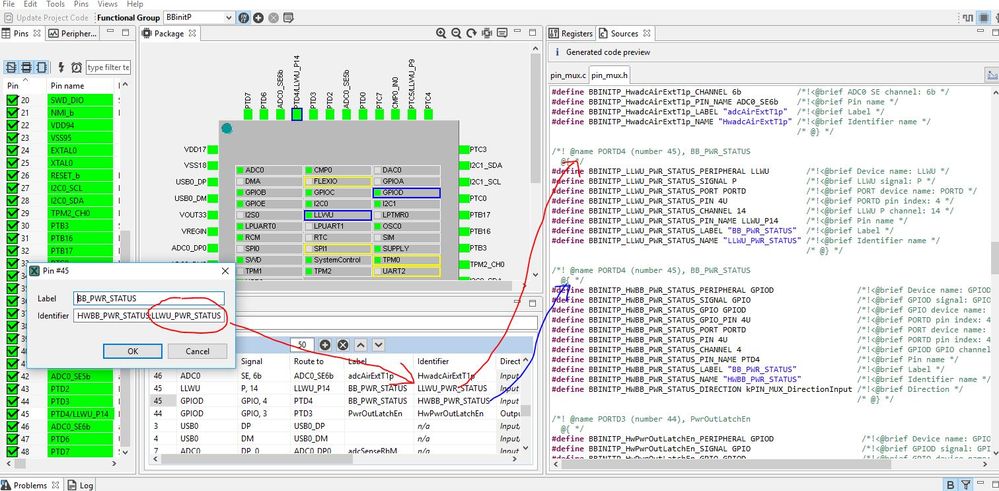
Task: Remove selected row in routed pins table
Action: tap(343, 345)
